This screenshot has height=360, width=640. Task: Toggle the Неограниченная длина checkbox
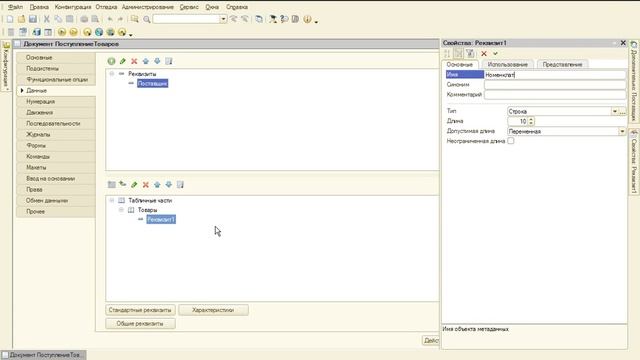coord(511,141)
